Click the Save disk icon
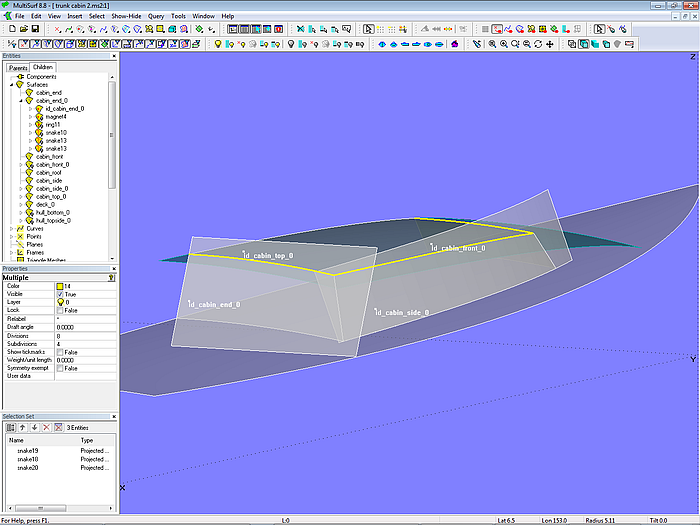Viewport: 700px width, 525px height. [x=36, y=29]
